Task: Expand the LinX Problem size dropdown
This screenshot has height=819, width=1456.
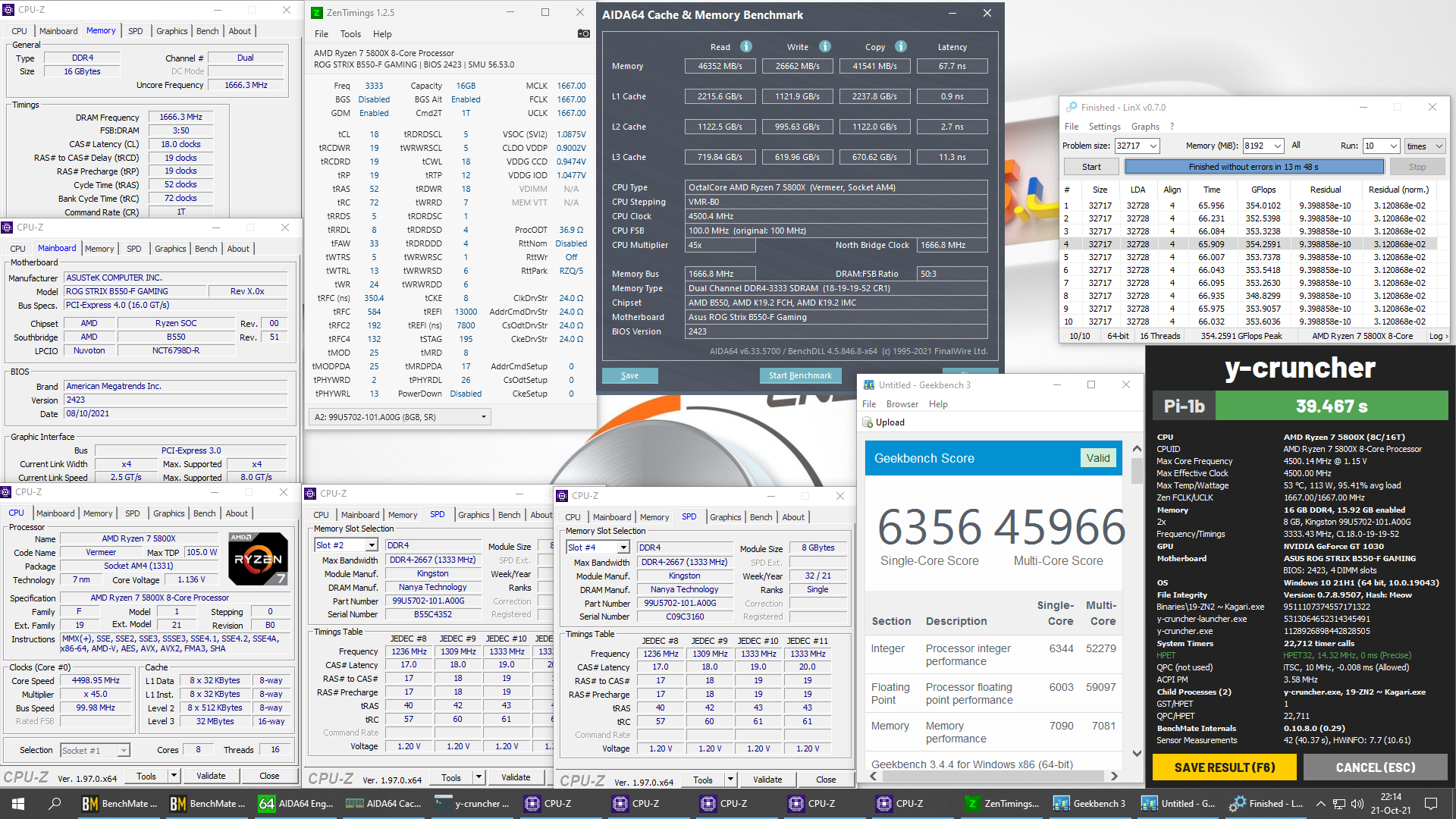Action: (x=1153, y=146)
